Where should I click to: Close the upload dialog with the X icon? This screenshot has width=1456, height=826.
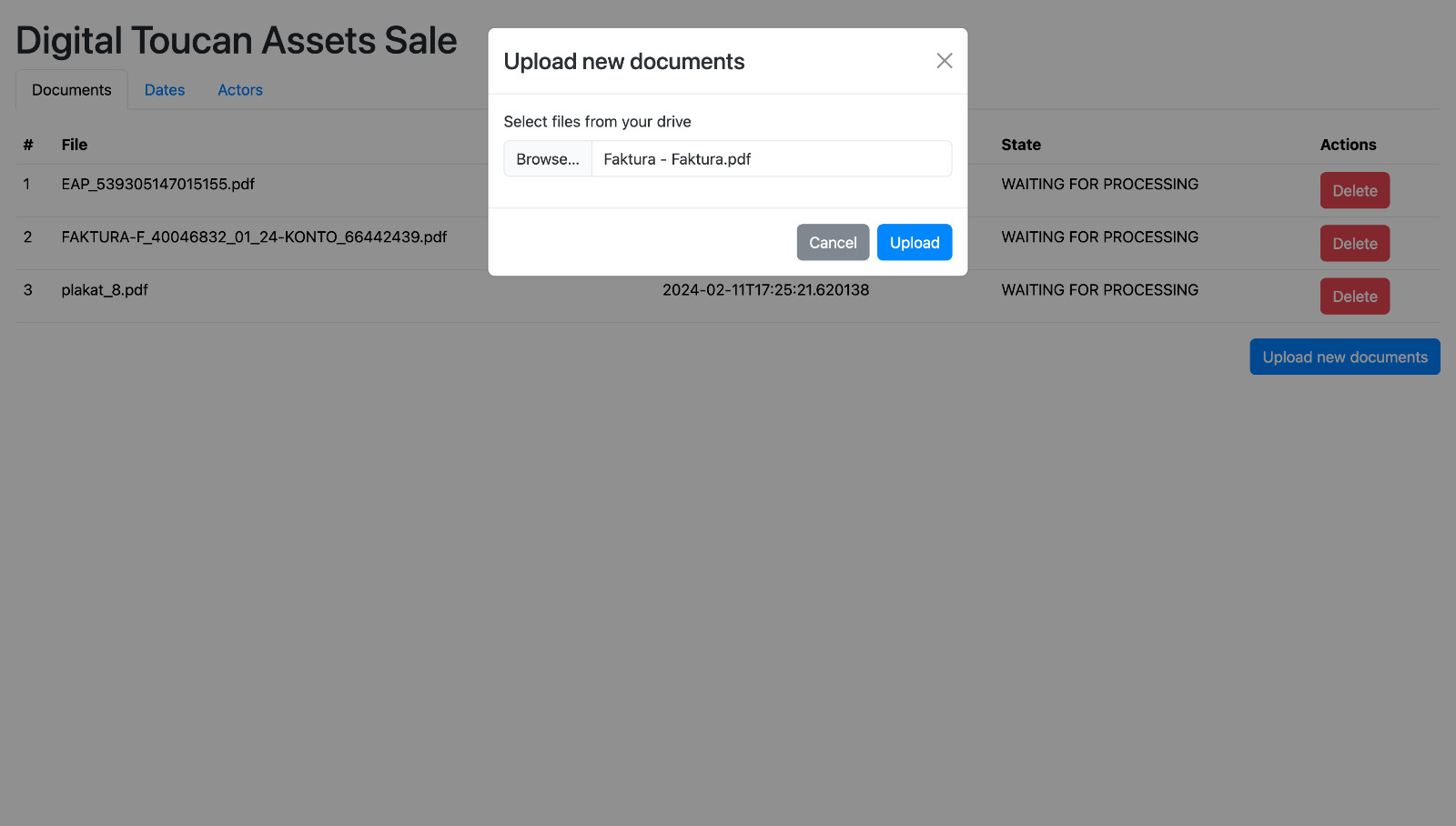[945, 61]
